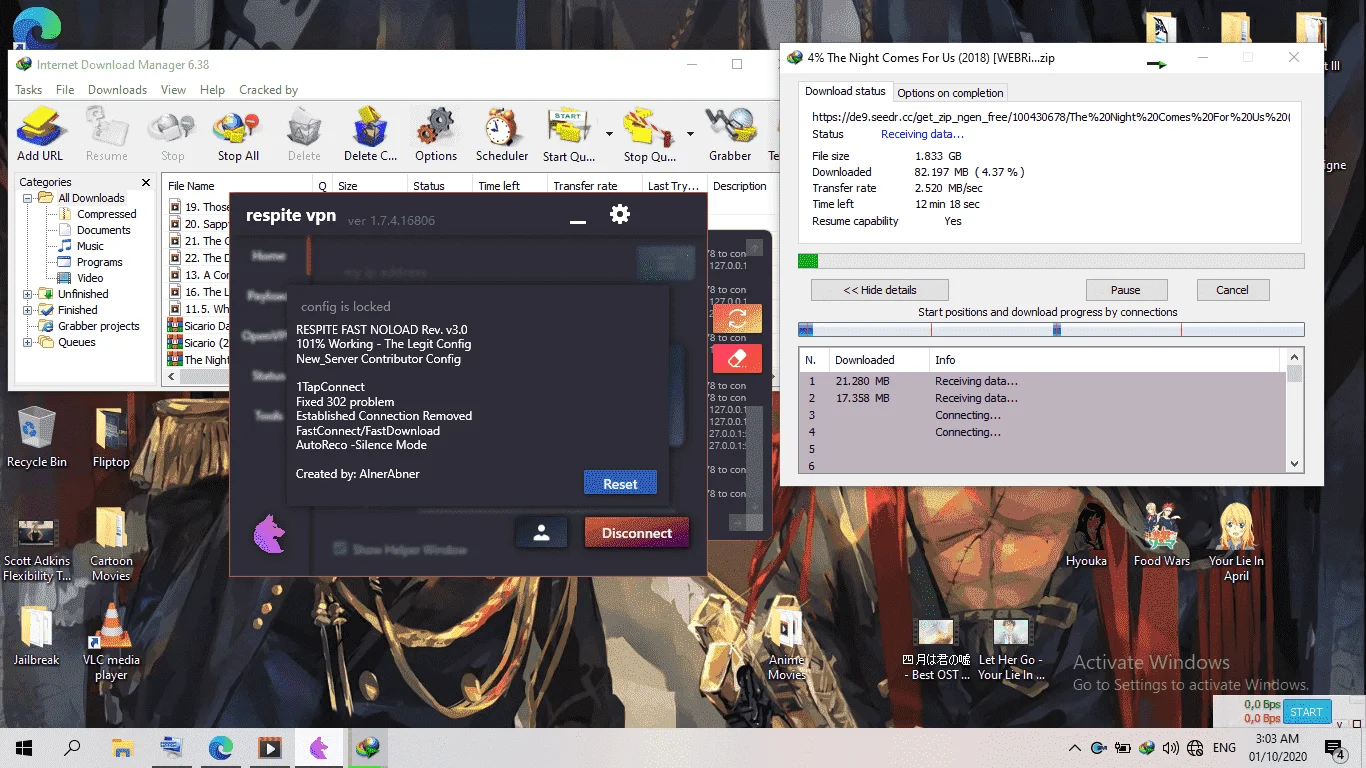
Task: Open respite vpn settings gear
Action: [620, 213]
